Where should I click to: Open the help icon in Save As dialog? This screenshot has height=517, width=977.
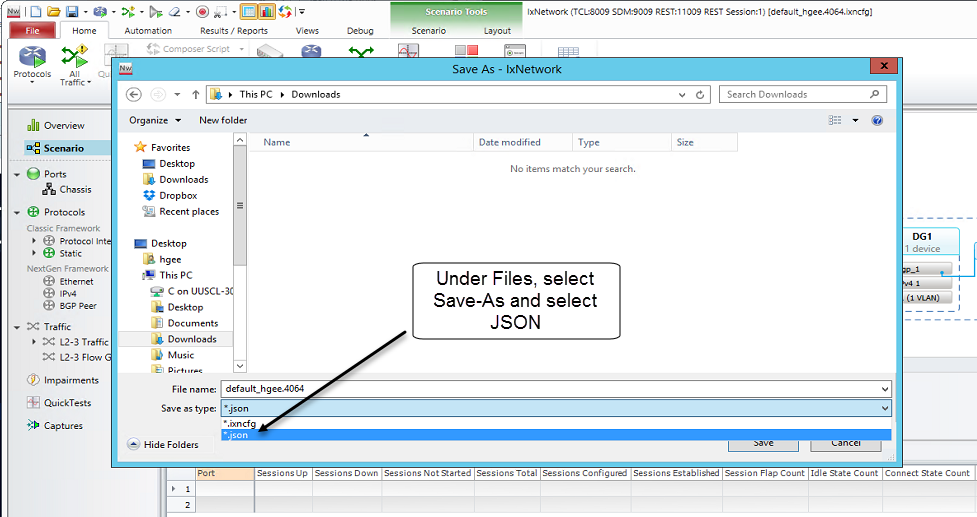877,120
